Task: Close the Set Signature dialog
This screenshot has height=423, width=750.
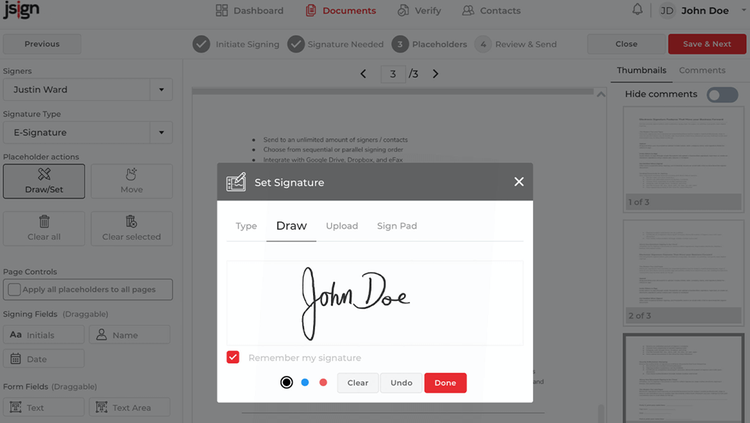Action: [x=519, y=182]
